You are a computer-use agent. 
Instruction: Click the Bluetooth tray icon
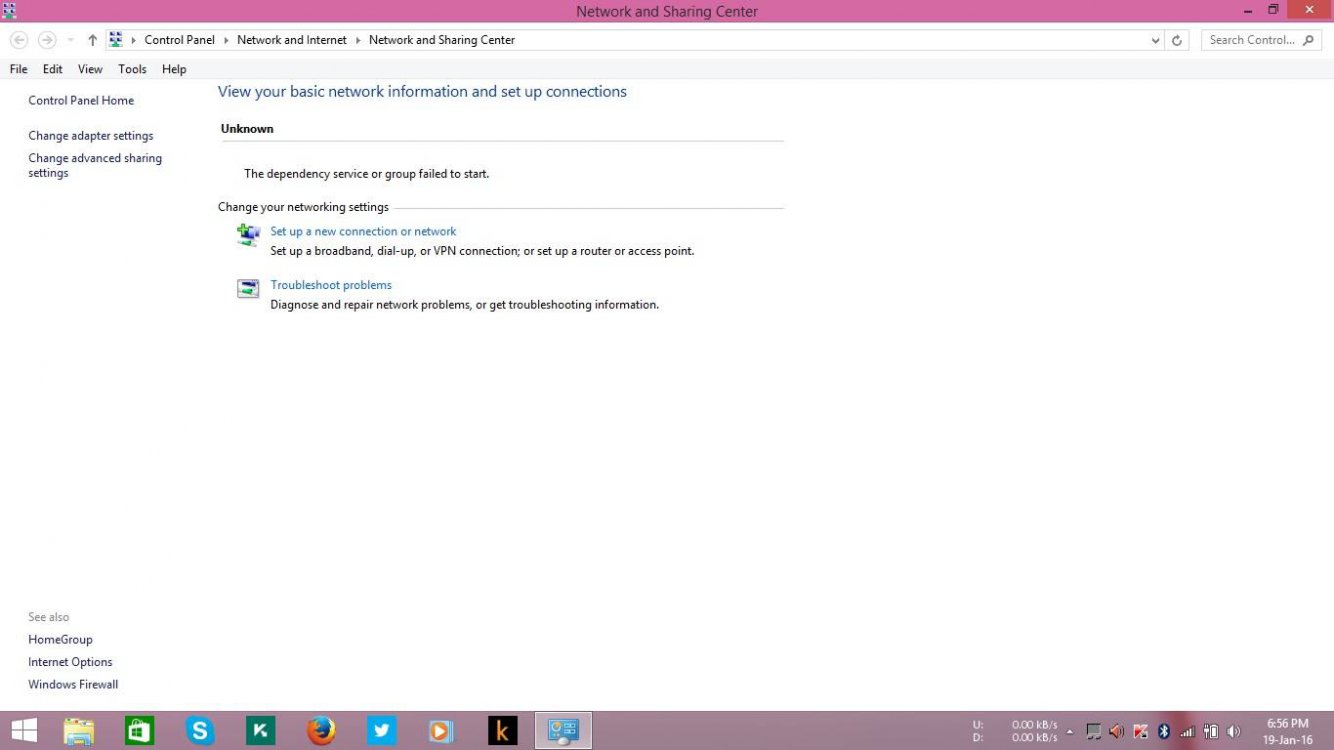(x=1163, y=731)
